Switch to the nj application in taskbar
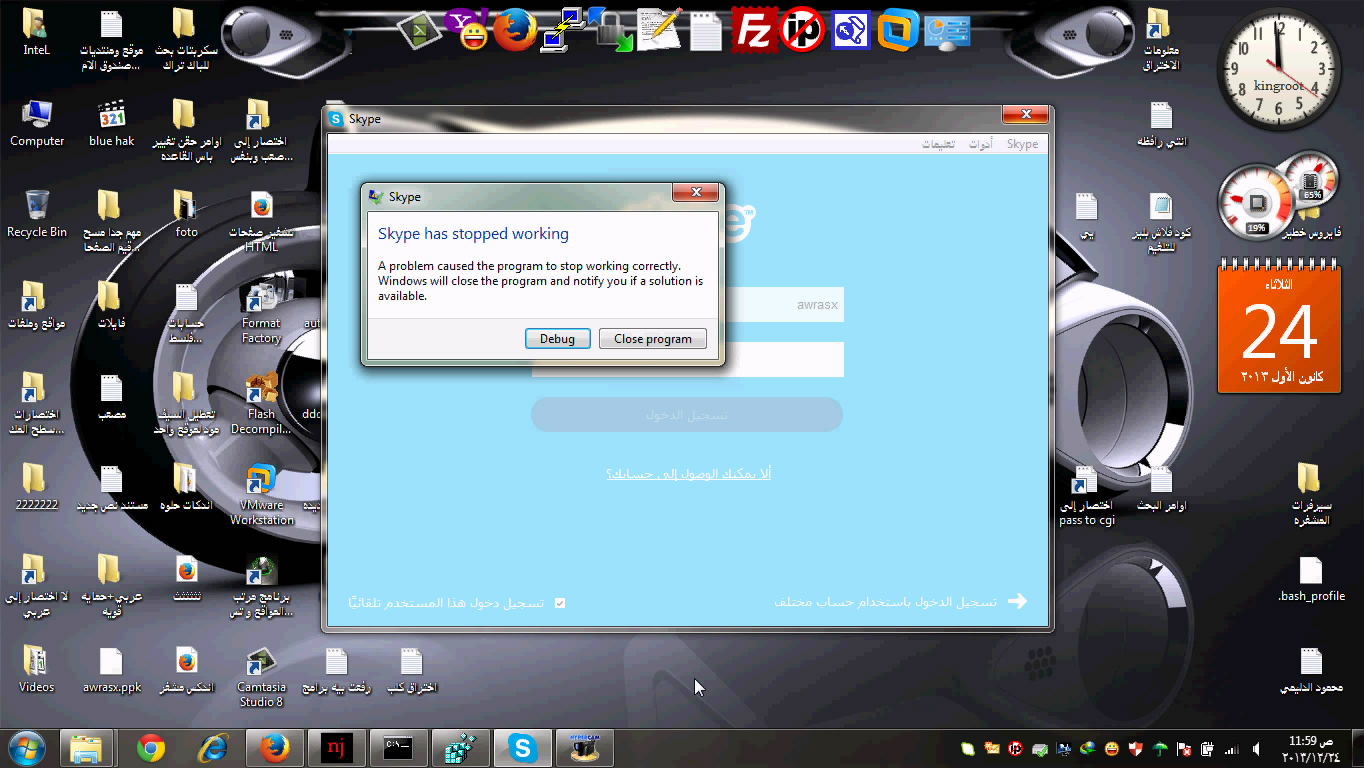The width and height of the screenshot is (1364, 768). [x=336, y=748]
